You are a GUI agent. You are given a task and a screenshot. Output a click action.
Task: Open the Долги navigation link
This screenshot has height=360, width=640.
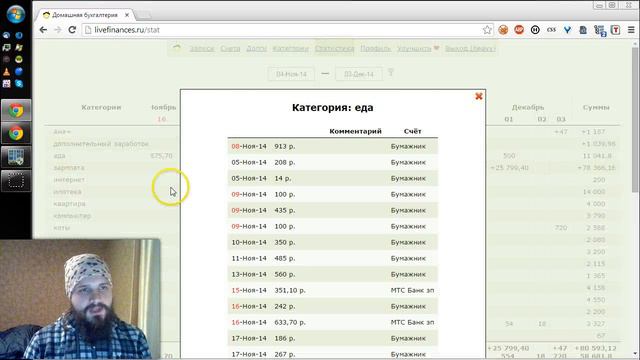click(256, 49)
